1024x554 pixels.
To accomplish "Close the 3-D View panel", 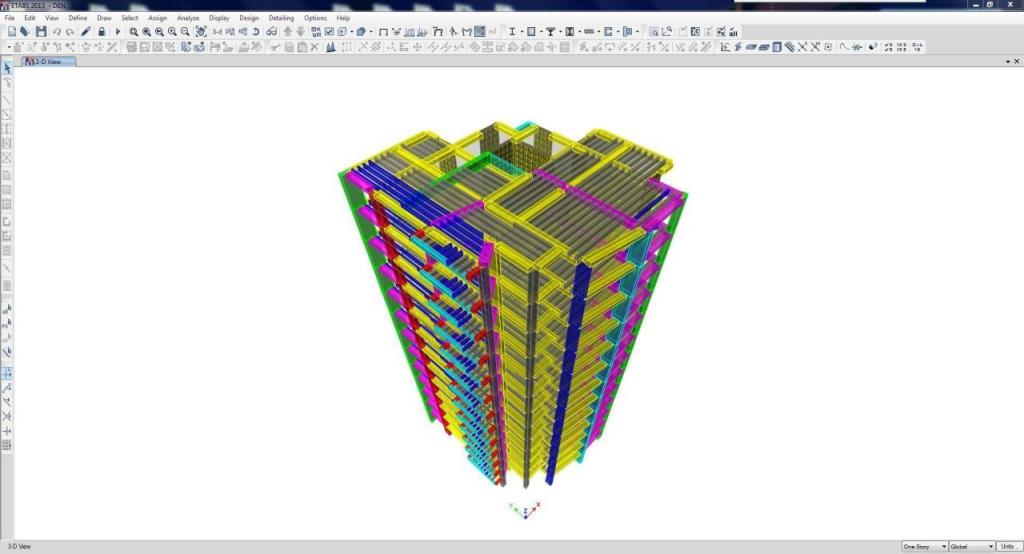I will [1016, 62].
